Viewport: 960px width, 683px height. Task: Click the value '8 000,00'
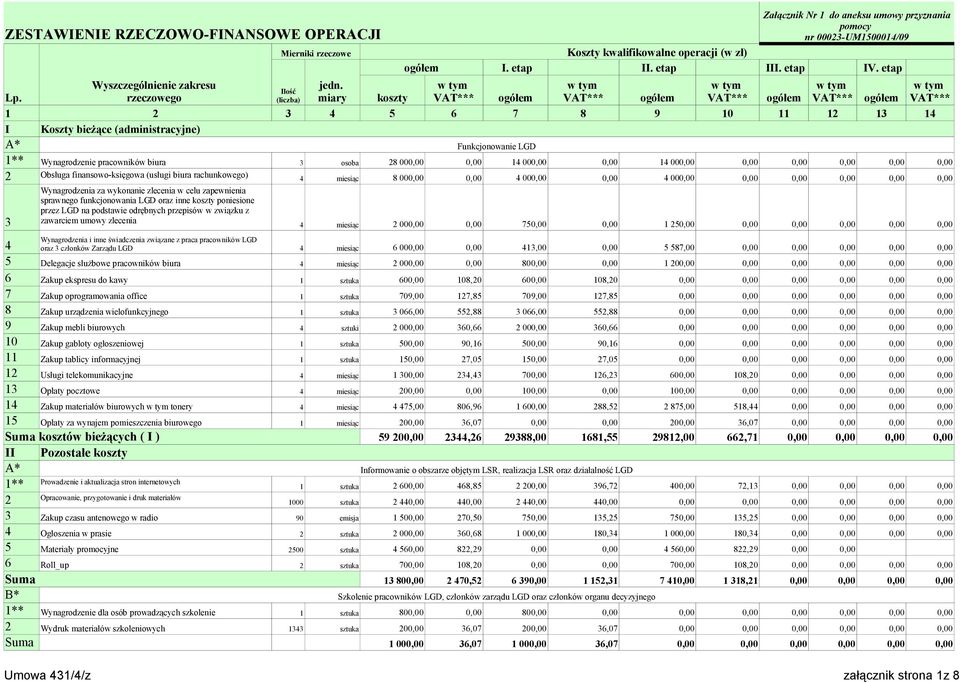tap(408, 178)
